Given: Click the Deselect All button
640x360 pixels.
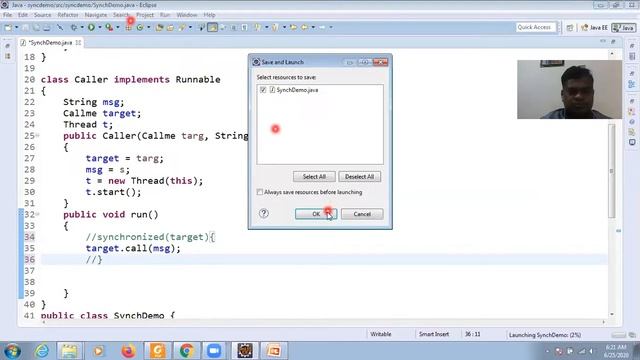Looking at the screenshot, I should coord(360,177).
